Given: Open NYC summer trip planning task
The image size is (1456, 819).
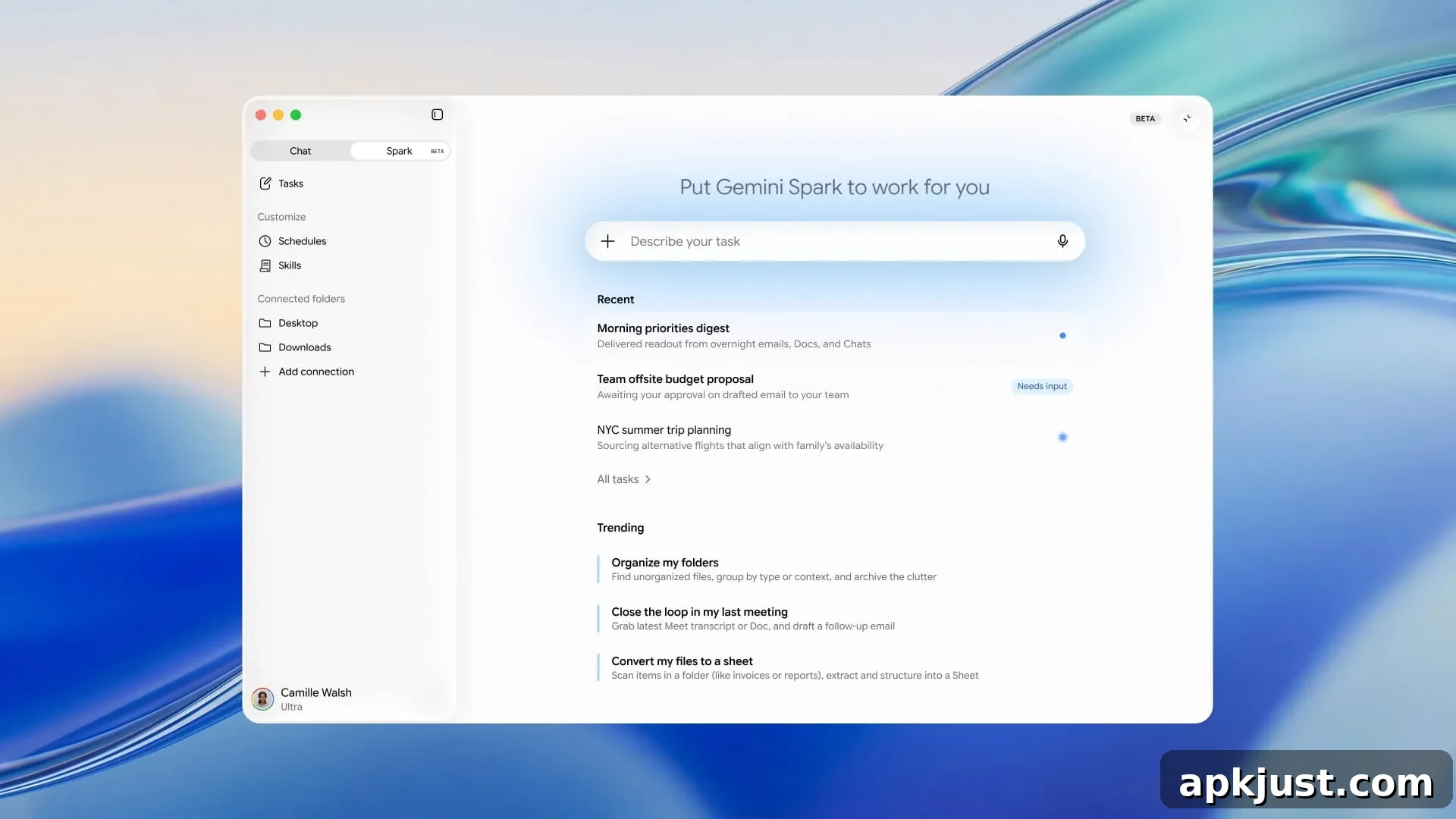Looking at the screenshot, I should pos(835,437).
